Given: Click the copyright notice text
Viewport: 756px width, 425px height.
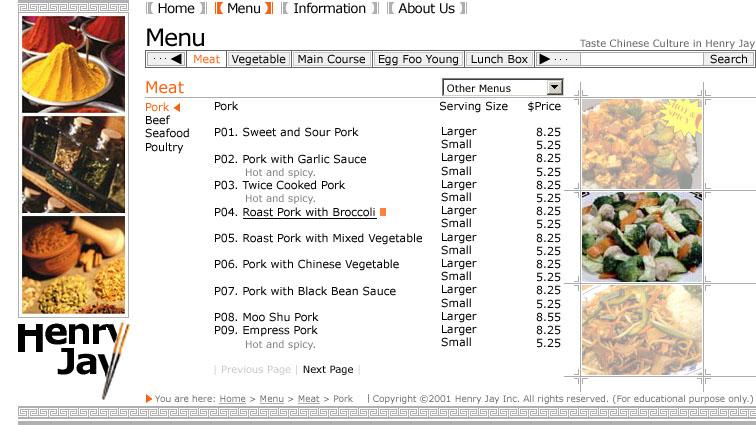Looking at the screenshot, I should [562, 399].
